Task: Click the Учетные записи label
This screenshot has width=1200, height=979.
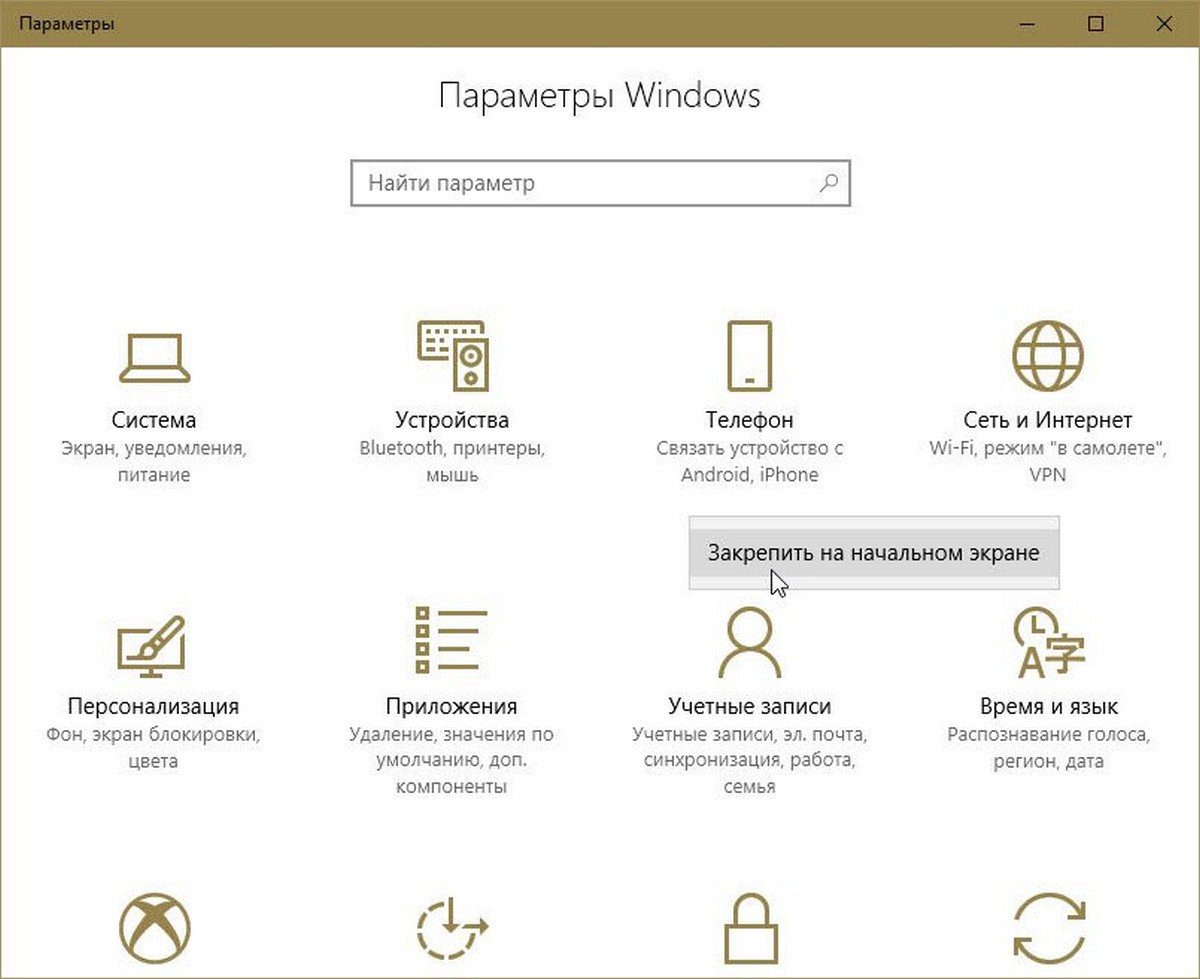Action: pyautogui.click(x=749, y=706)
